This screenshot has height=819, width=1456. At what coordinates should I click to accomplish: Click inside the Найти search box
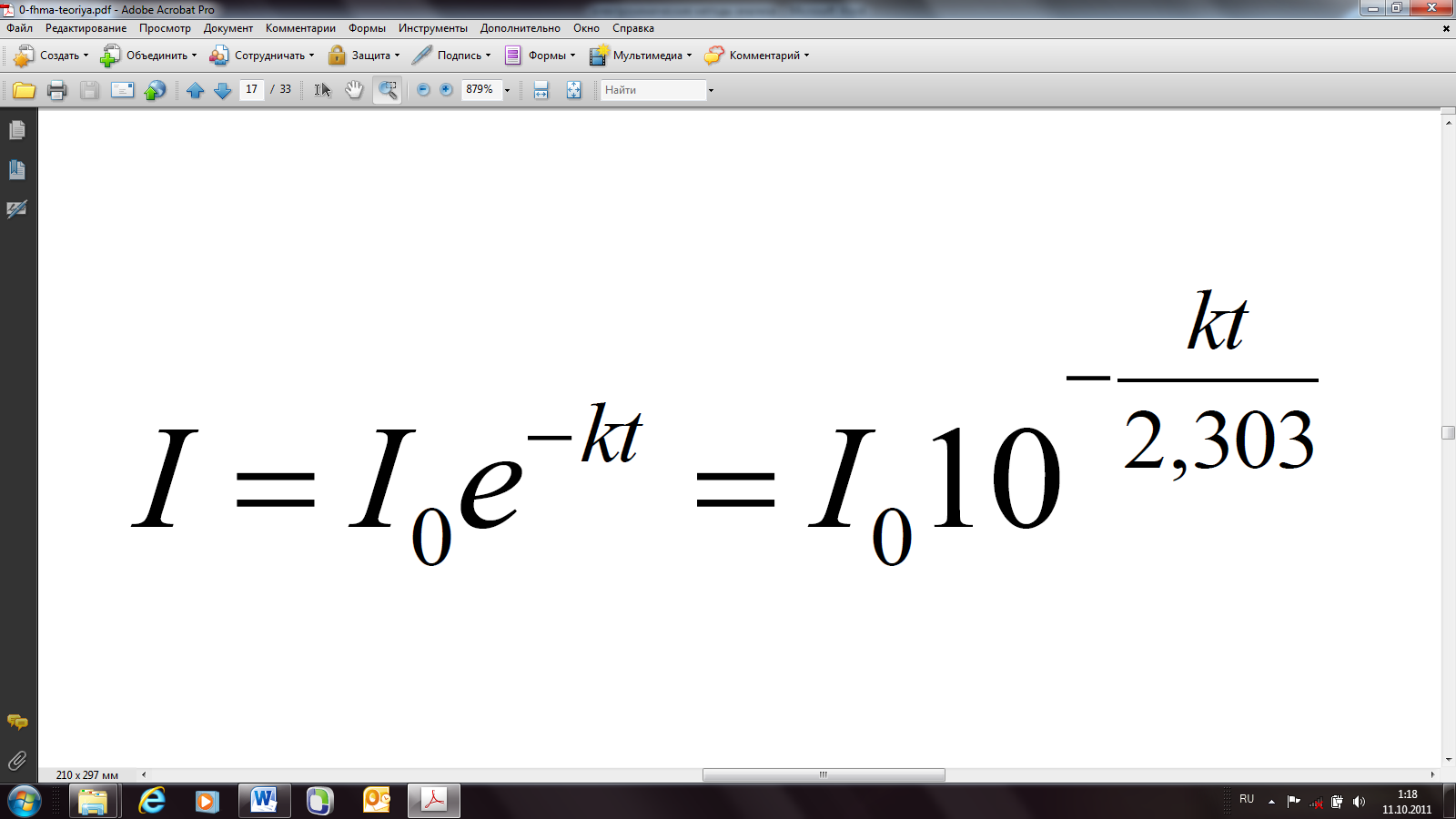tap(653, 90)
